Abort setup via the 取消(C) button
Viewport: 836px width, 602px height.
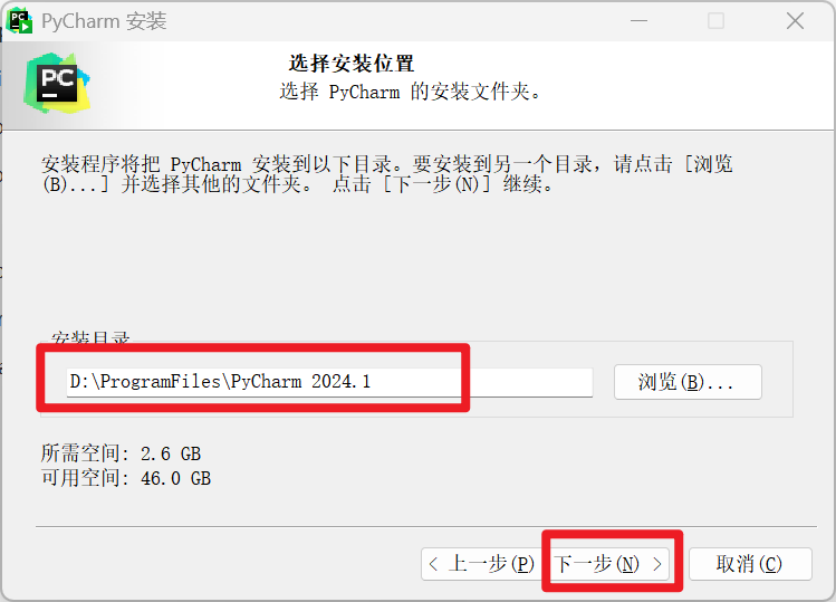click(x=750, y=564)
